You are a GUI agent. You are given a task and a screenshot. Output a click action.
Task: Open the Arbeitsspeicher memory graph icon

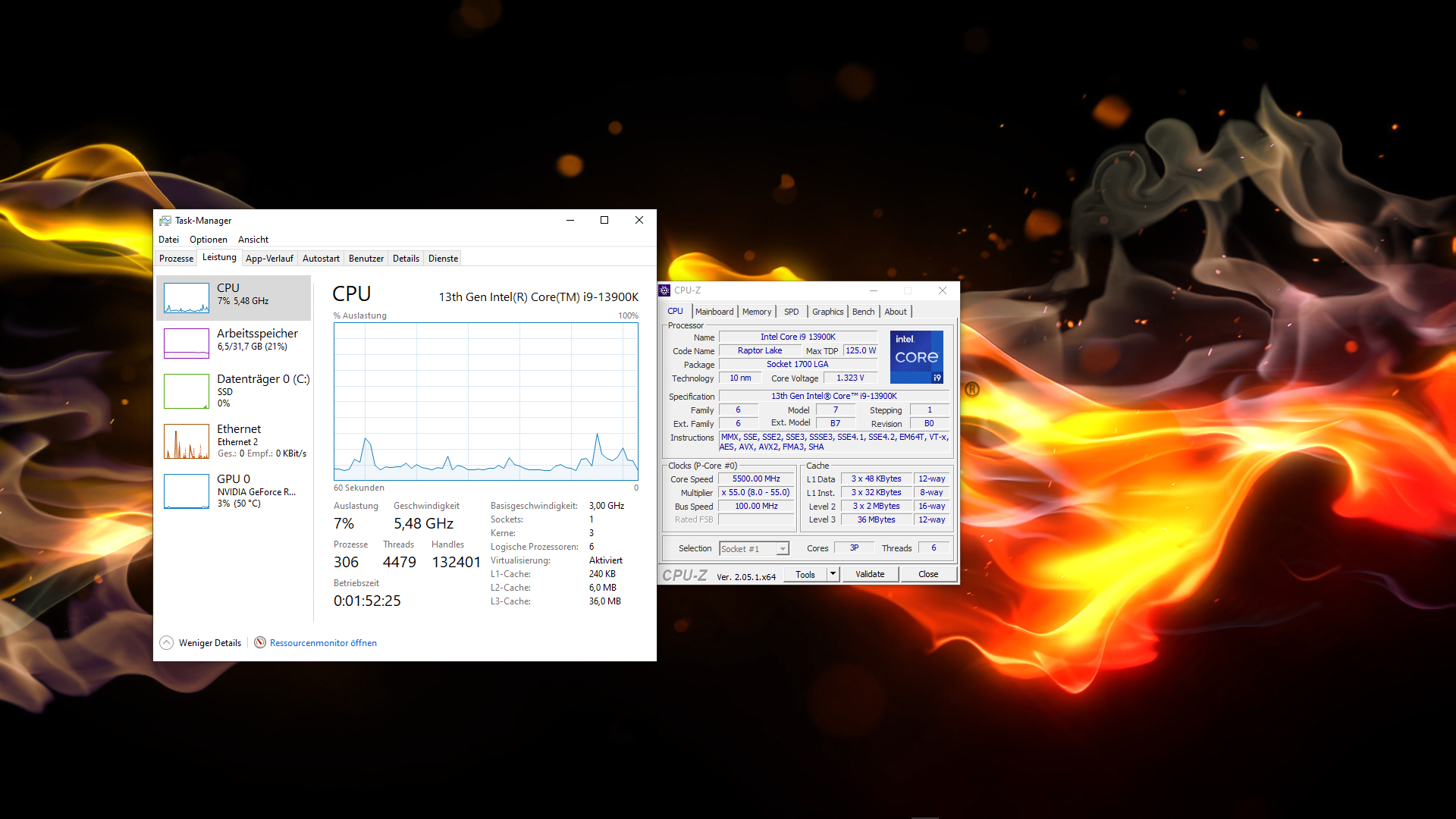pos(186,343)
